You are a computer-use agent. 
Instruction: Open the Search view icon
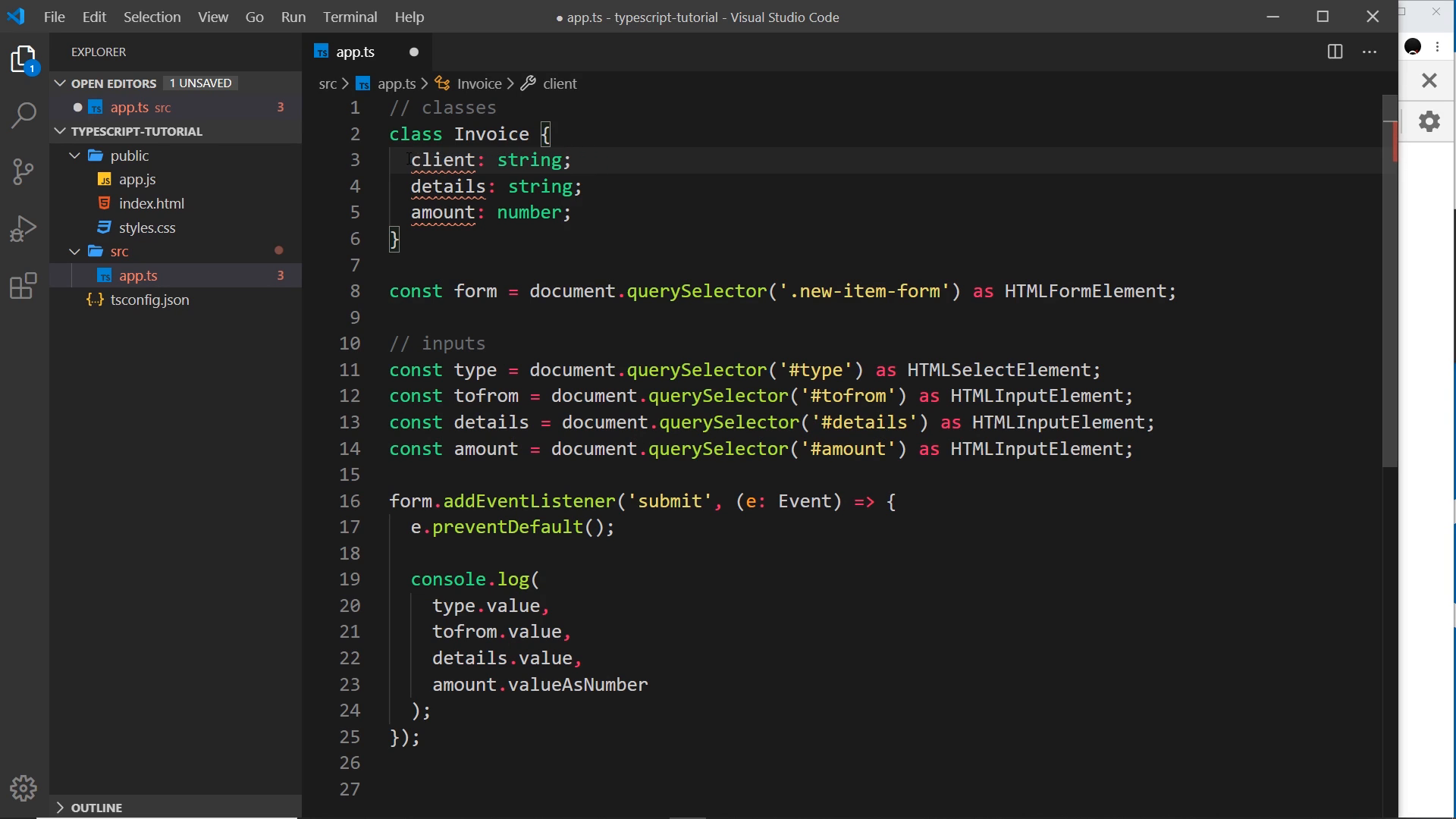tap(24, 115)
